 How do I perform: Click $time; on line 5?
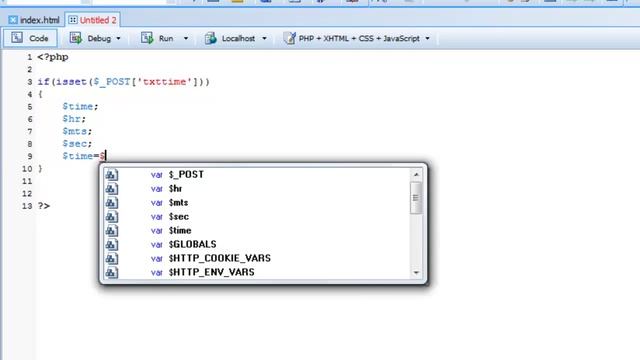(80, 107)
